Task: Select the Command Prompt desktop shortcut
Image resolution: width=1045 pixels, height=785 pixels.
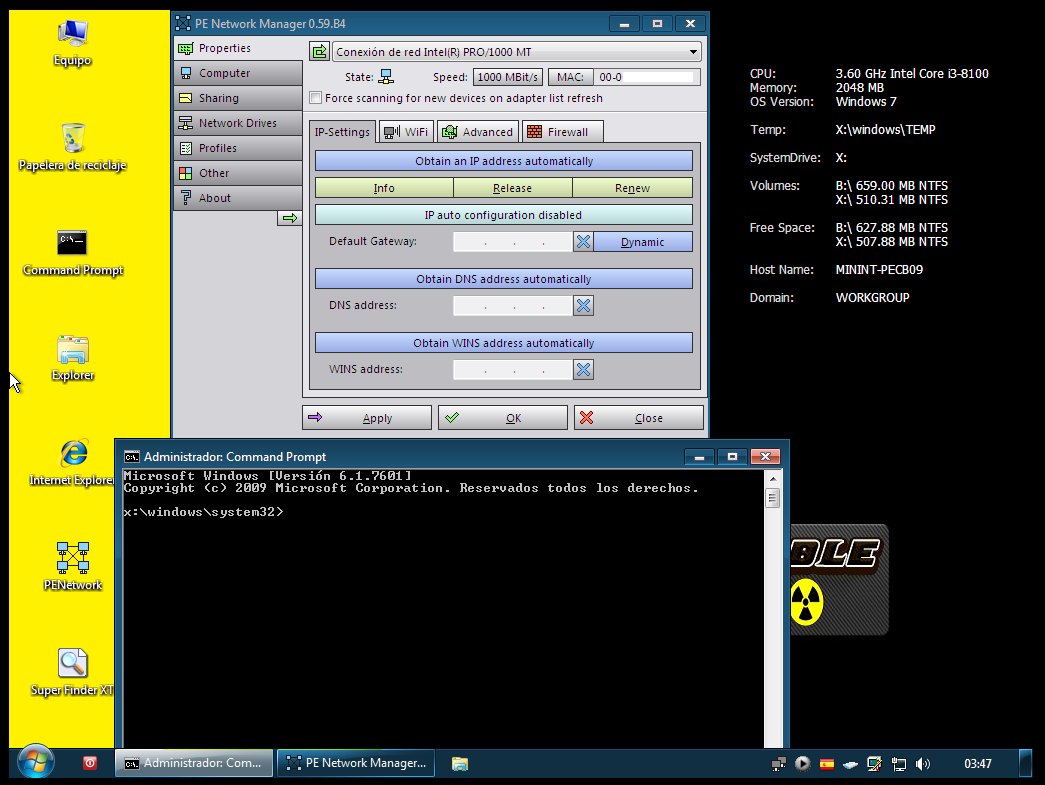Action: coord(73,253)
